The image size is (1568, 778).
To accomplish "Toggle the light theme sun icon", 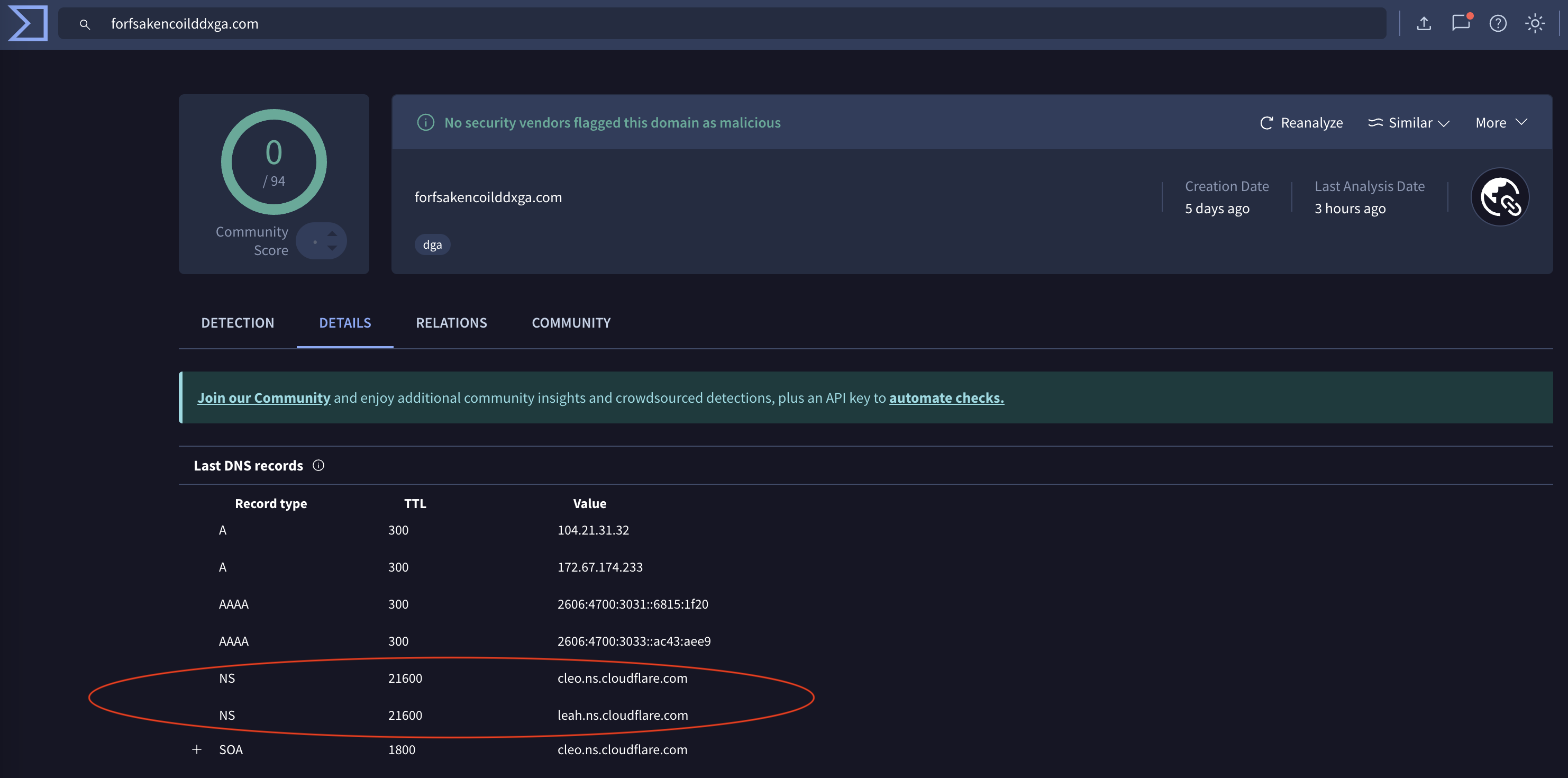I will coord(1535,24).
